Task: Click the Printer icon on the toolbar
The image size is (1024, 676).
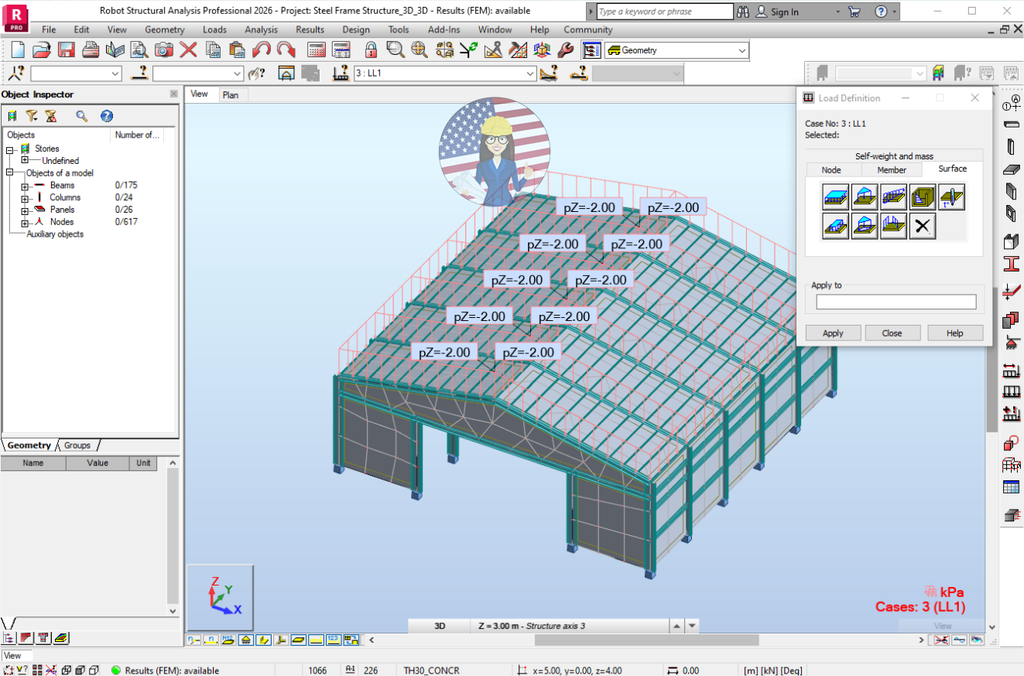Action: coord(92,50)
